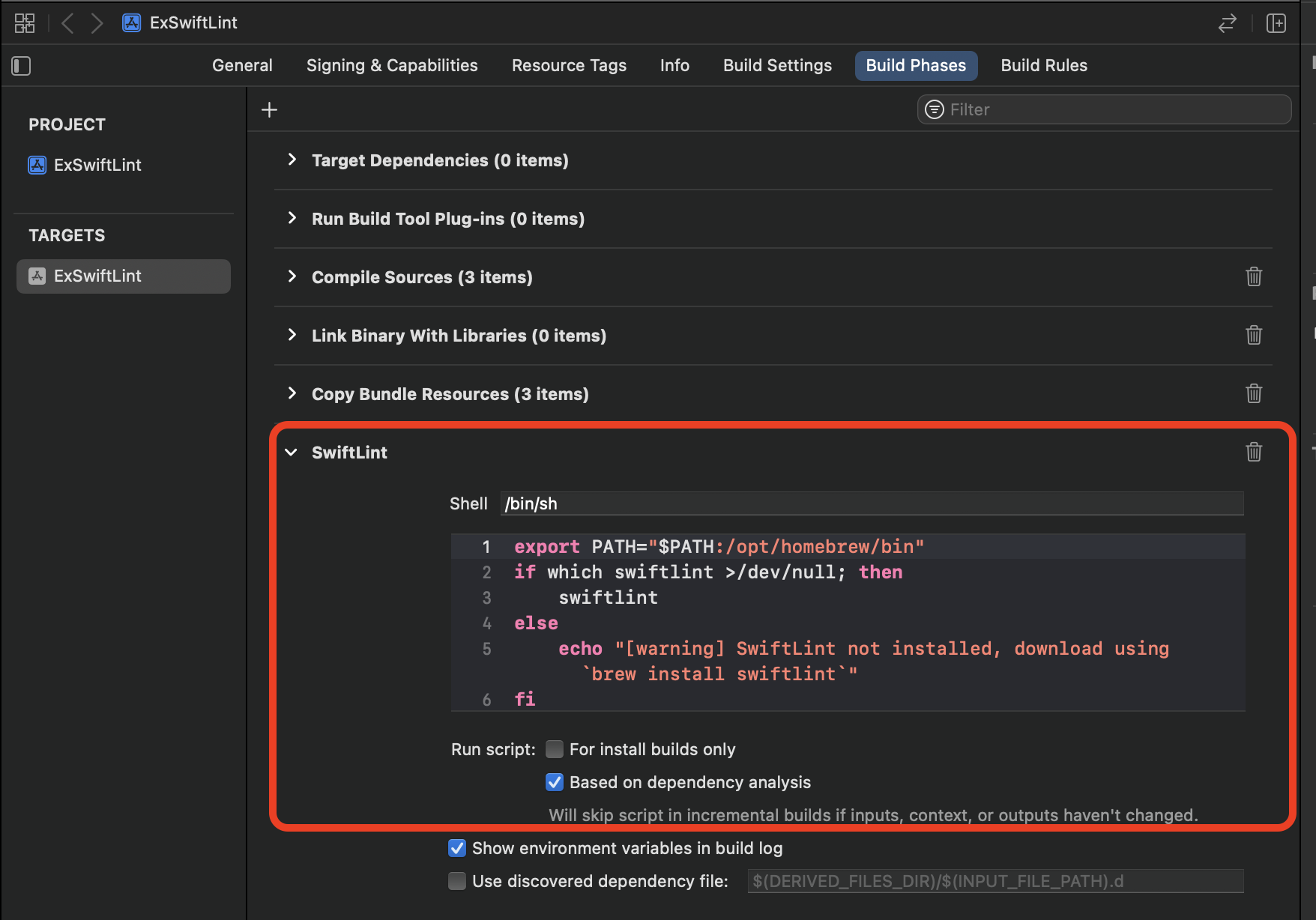
Task: Open the Resource Tags tab
Action: [569, 66]
